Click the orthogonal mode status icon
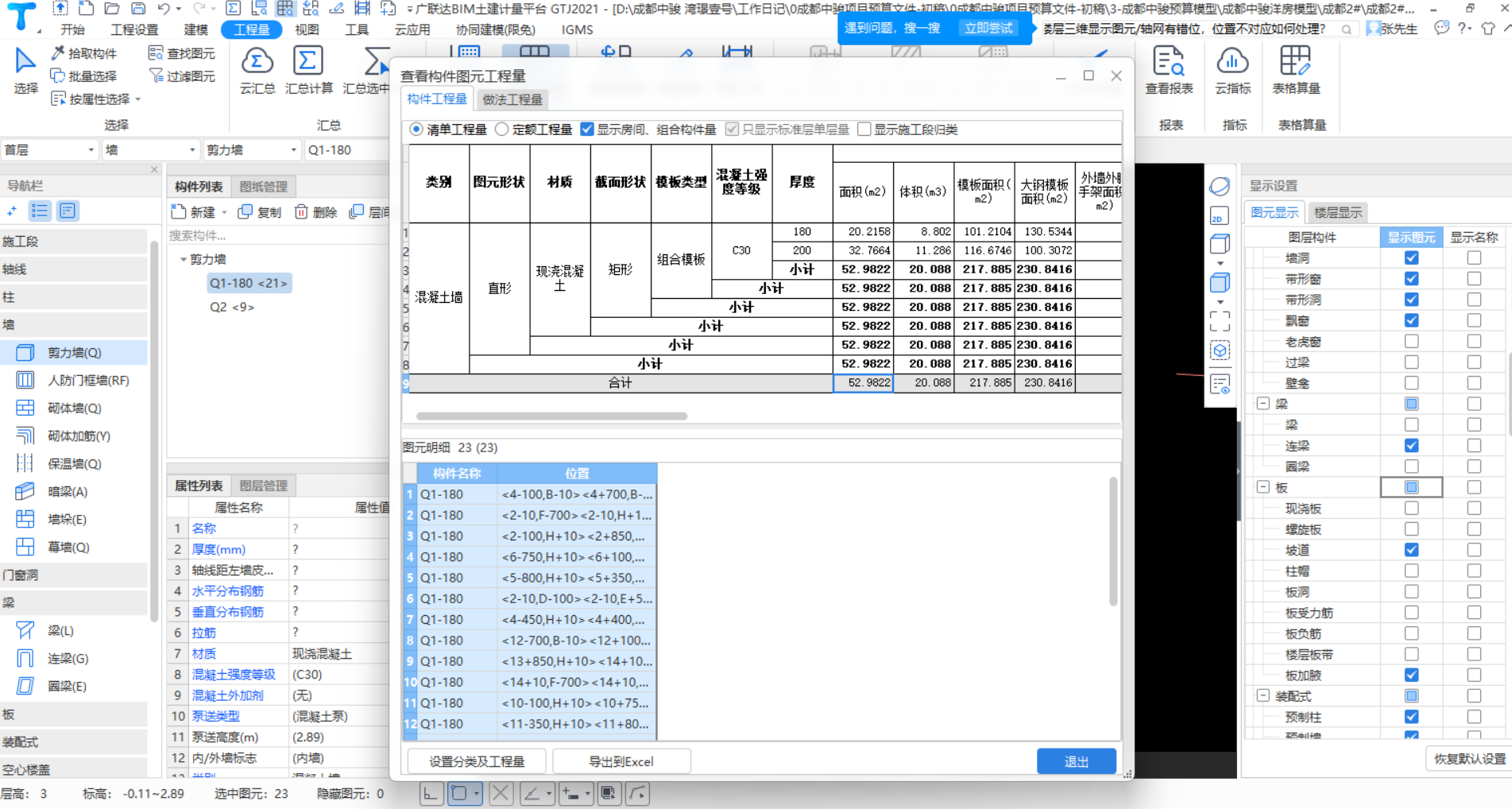The height and width of the screenshot is (809, 1512). [x=431, y=793]
